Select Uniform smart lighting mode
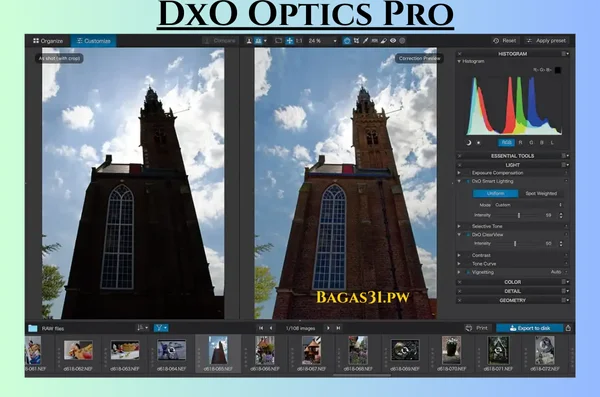 click(496, 194)
